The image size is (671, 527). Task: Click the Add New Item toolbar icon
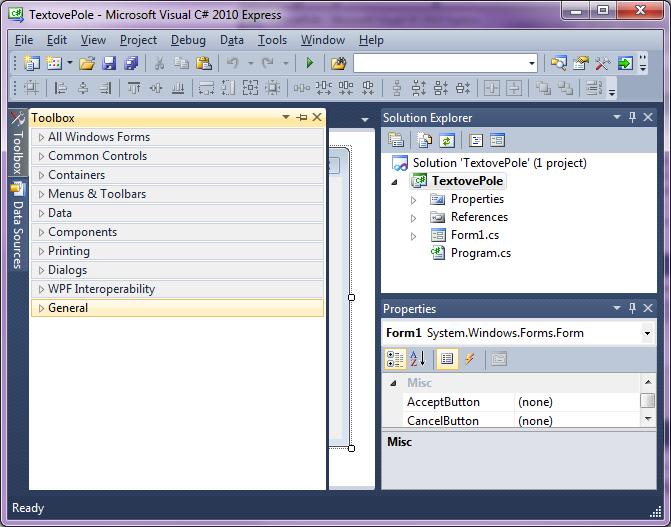54,63
